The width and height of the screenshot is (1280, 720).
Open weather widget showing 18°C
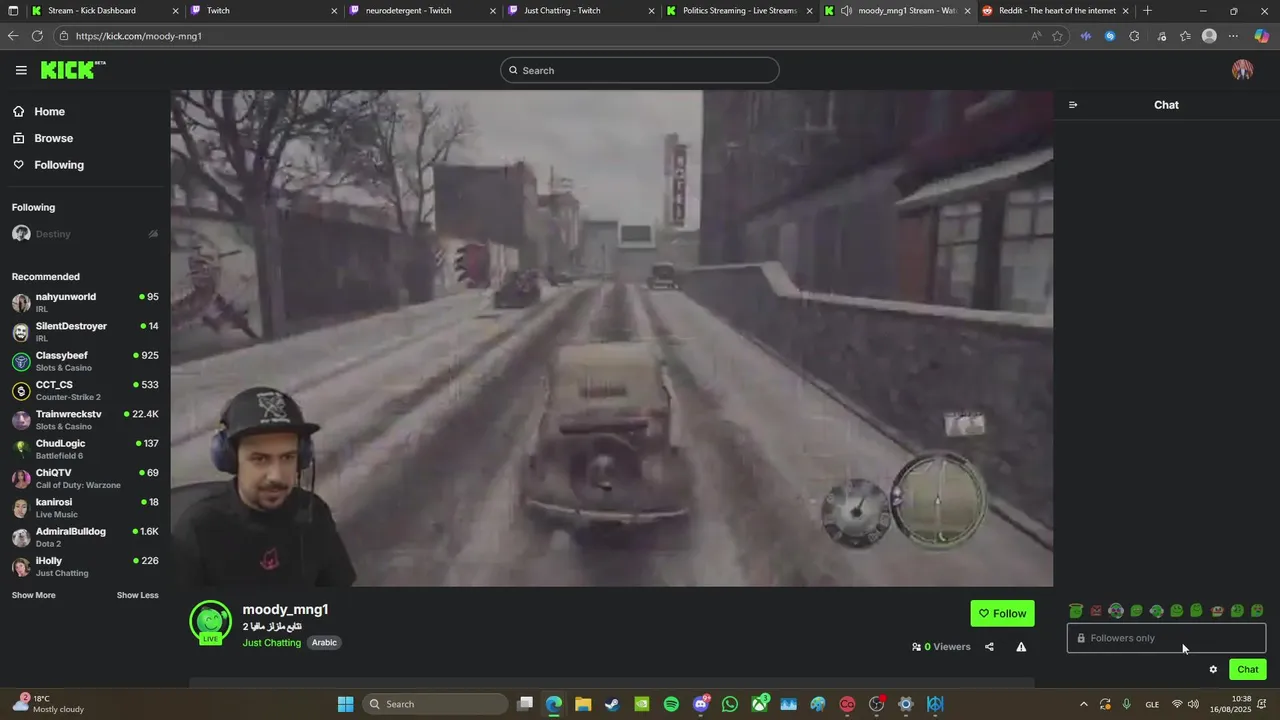coord(48,704)
